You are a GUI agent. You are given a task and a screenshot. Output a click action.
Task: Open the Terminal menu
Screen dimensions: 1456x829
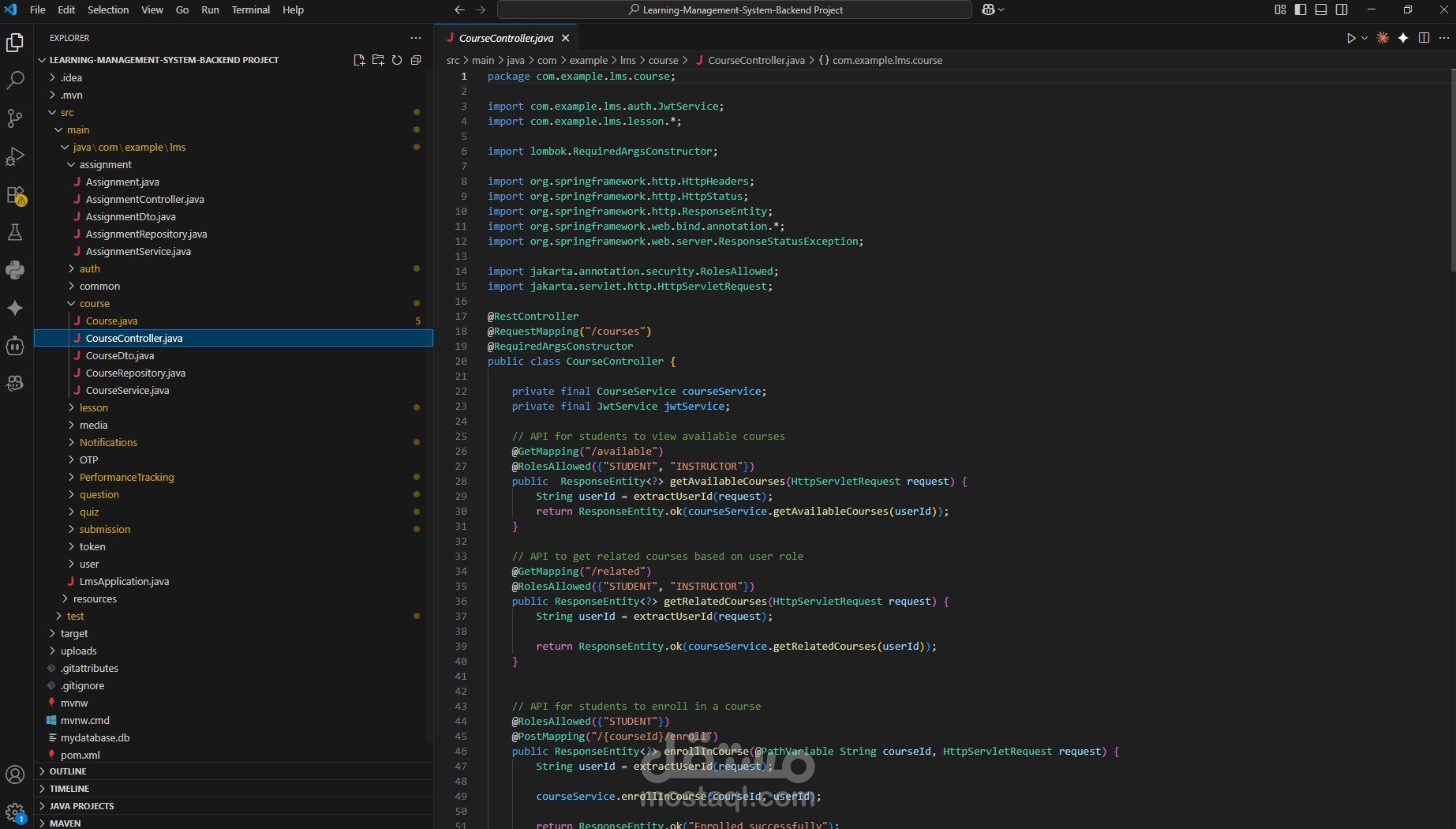(x=250, y=9)
